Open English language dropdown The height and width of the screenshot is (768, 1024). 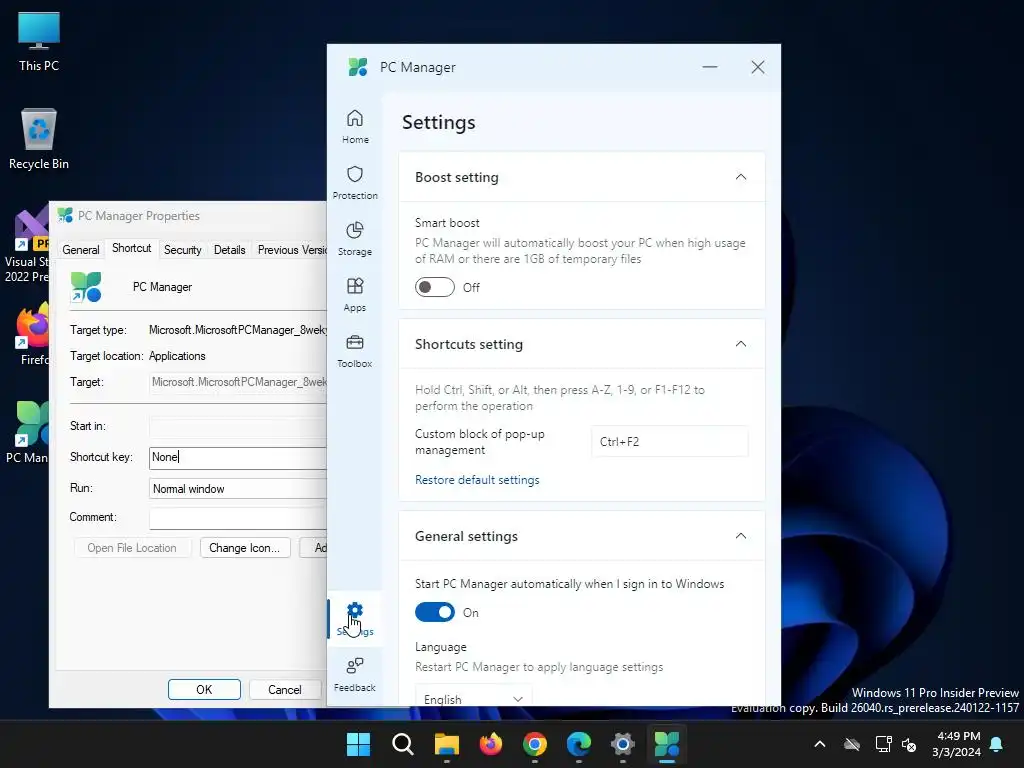(473, 696)
